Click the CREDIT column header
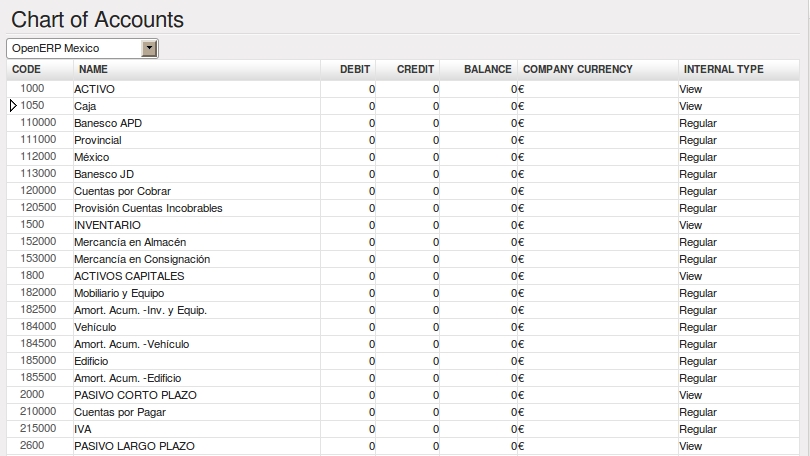Image resolution: width=810 pixels, height=456 pixels. (x=415, y=69)
